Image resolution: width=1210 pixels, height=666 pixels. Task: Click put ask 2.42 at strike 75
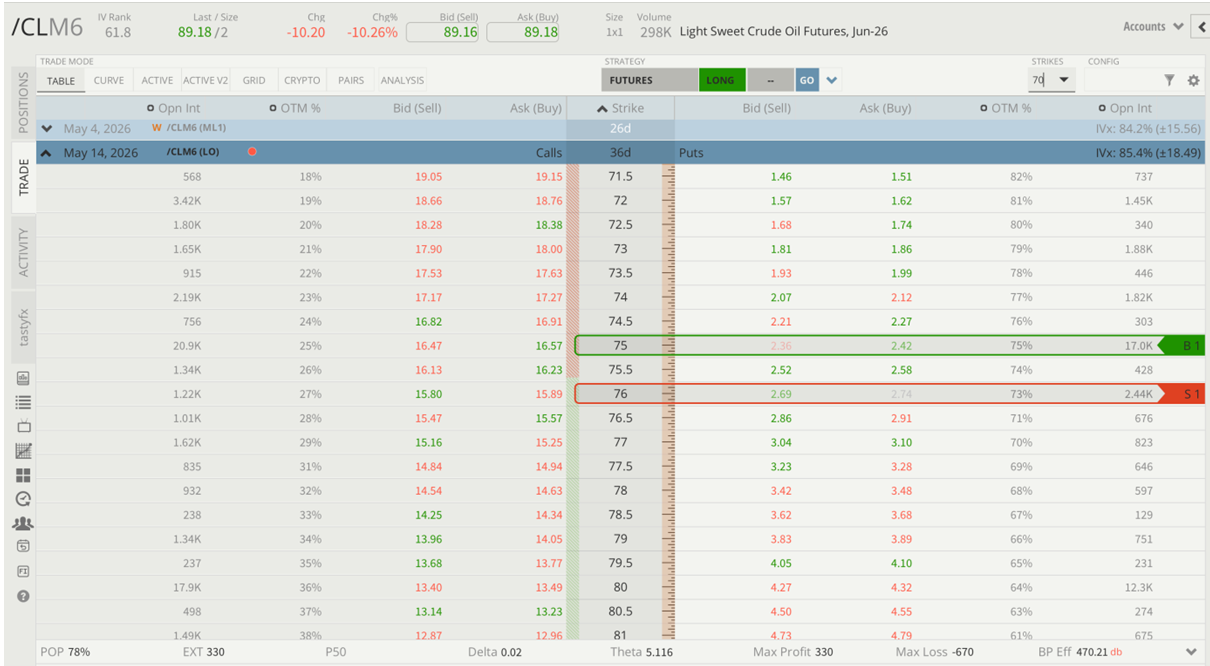[901, 346]
